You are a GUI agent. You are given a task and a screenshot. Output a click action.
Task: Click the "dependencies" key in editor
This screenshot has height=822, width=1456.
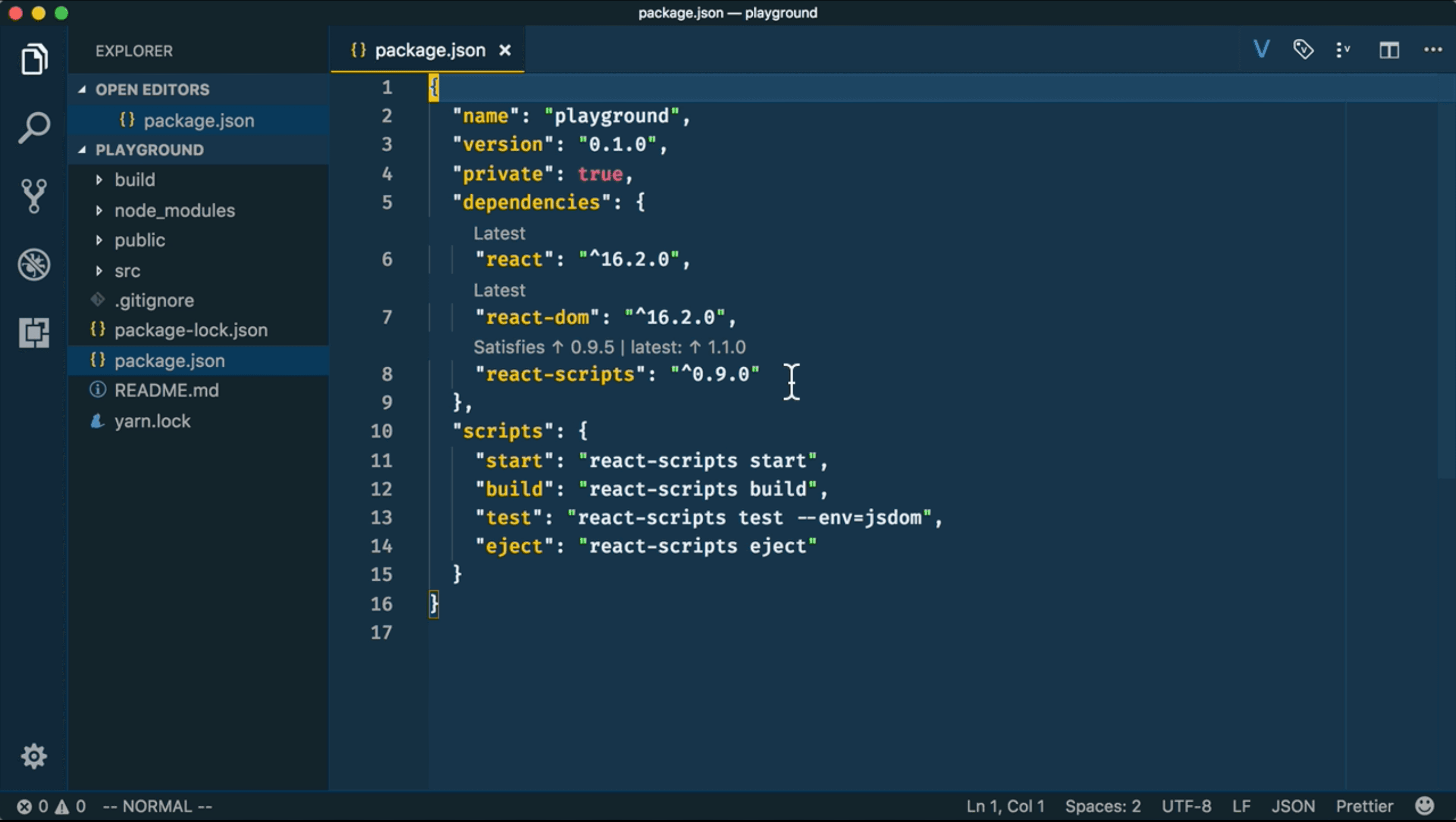pos(531,202)
